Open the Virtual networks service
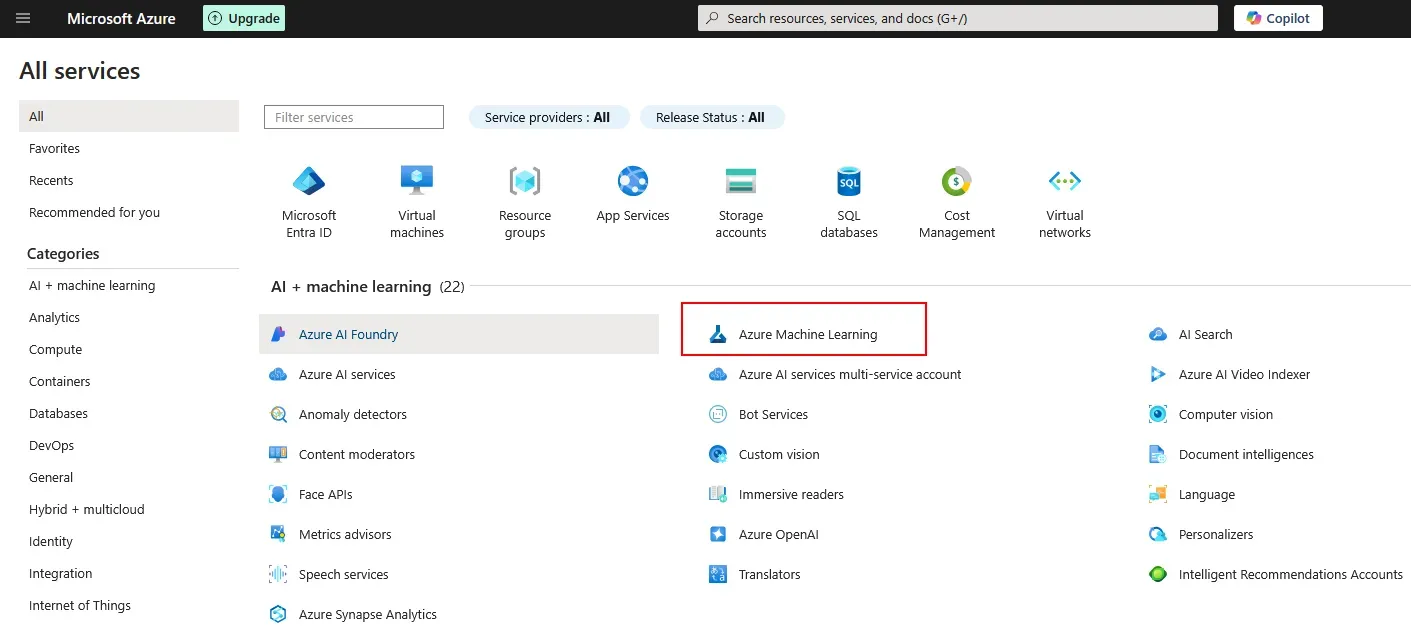1411x628 pixels. [x=1064, y=200]
